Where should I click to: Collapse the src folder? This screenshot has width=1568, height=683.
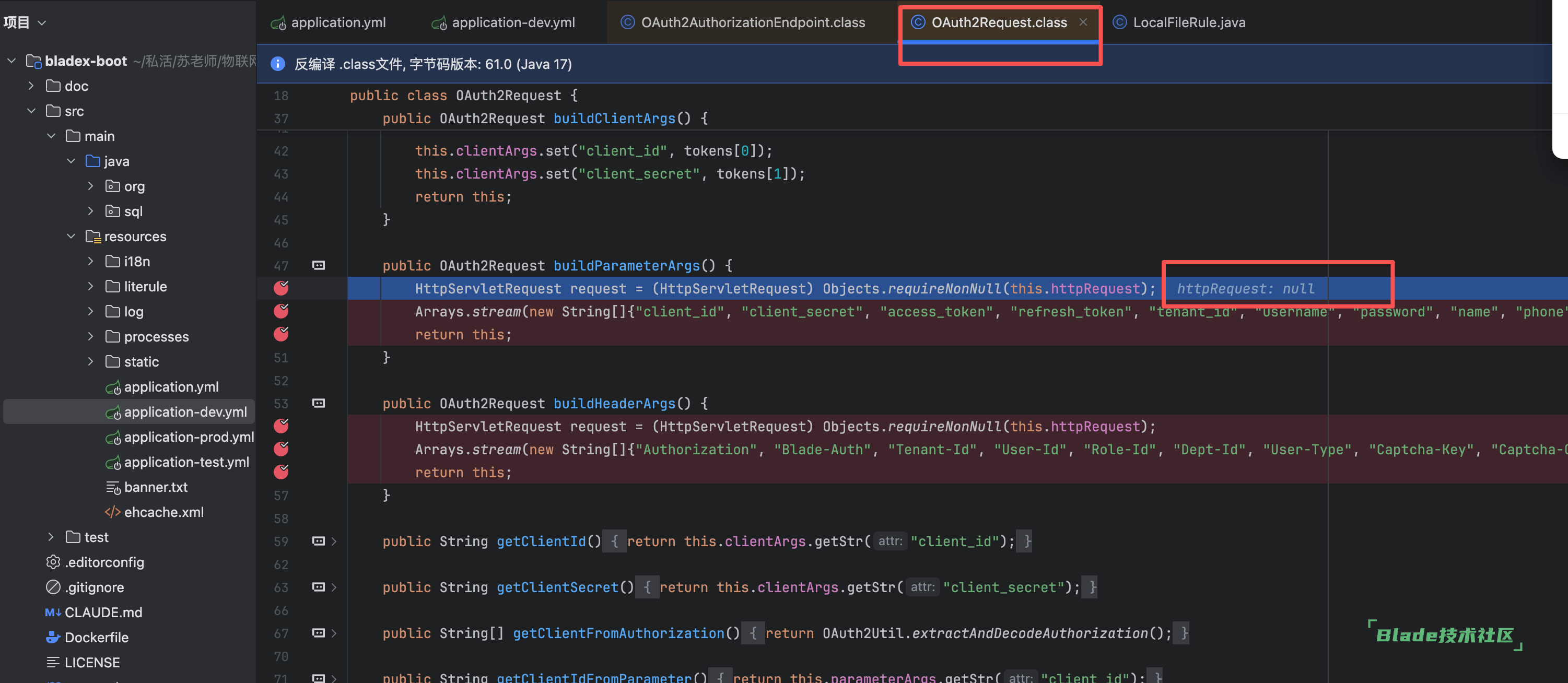click(31, 111)
